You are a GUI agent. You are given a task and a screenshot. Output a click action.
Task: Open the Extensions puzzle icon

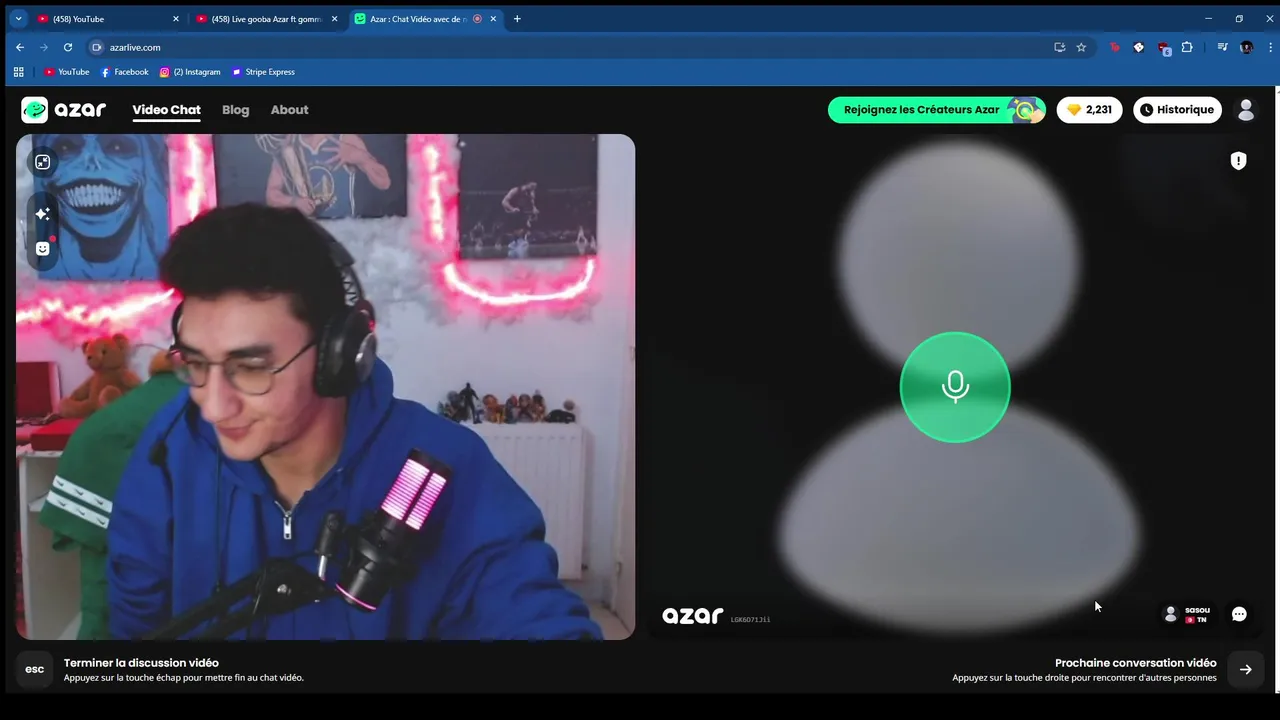[1187, 47]
